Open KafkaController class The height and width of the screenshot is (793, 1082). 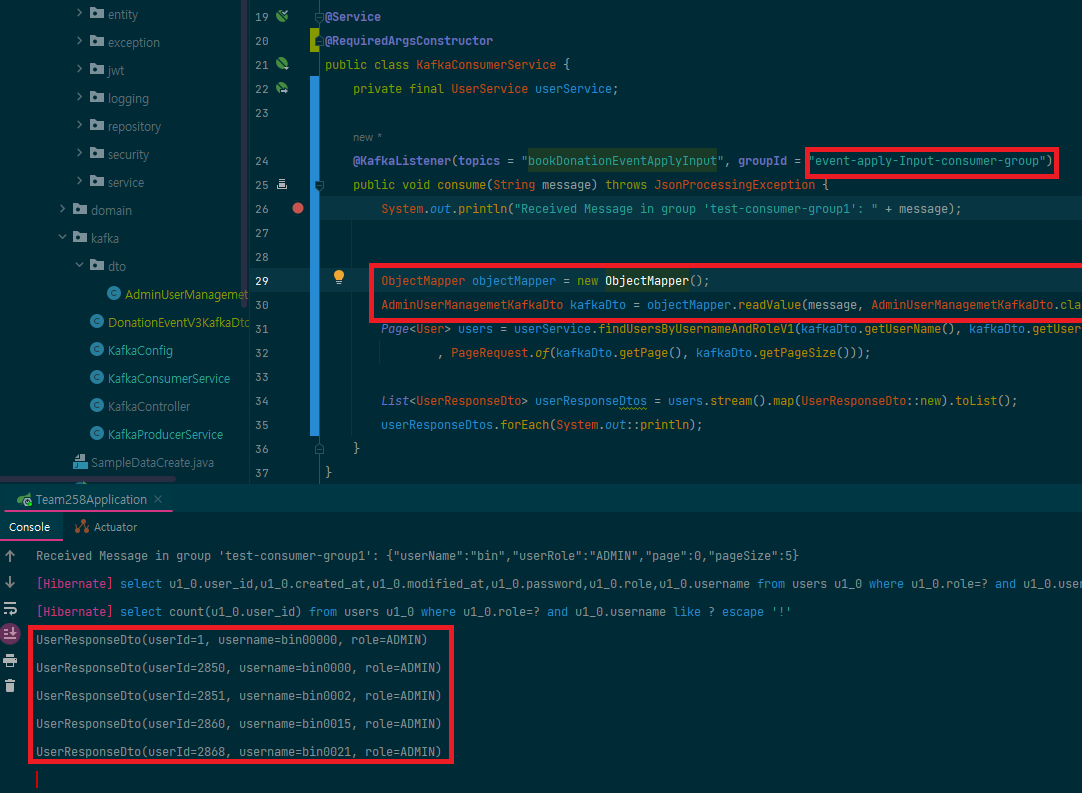pyautogui.click(x=148, y=407)
